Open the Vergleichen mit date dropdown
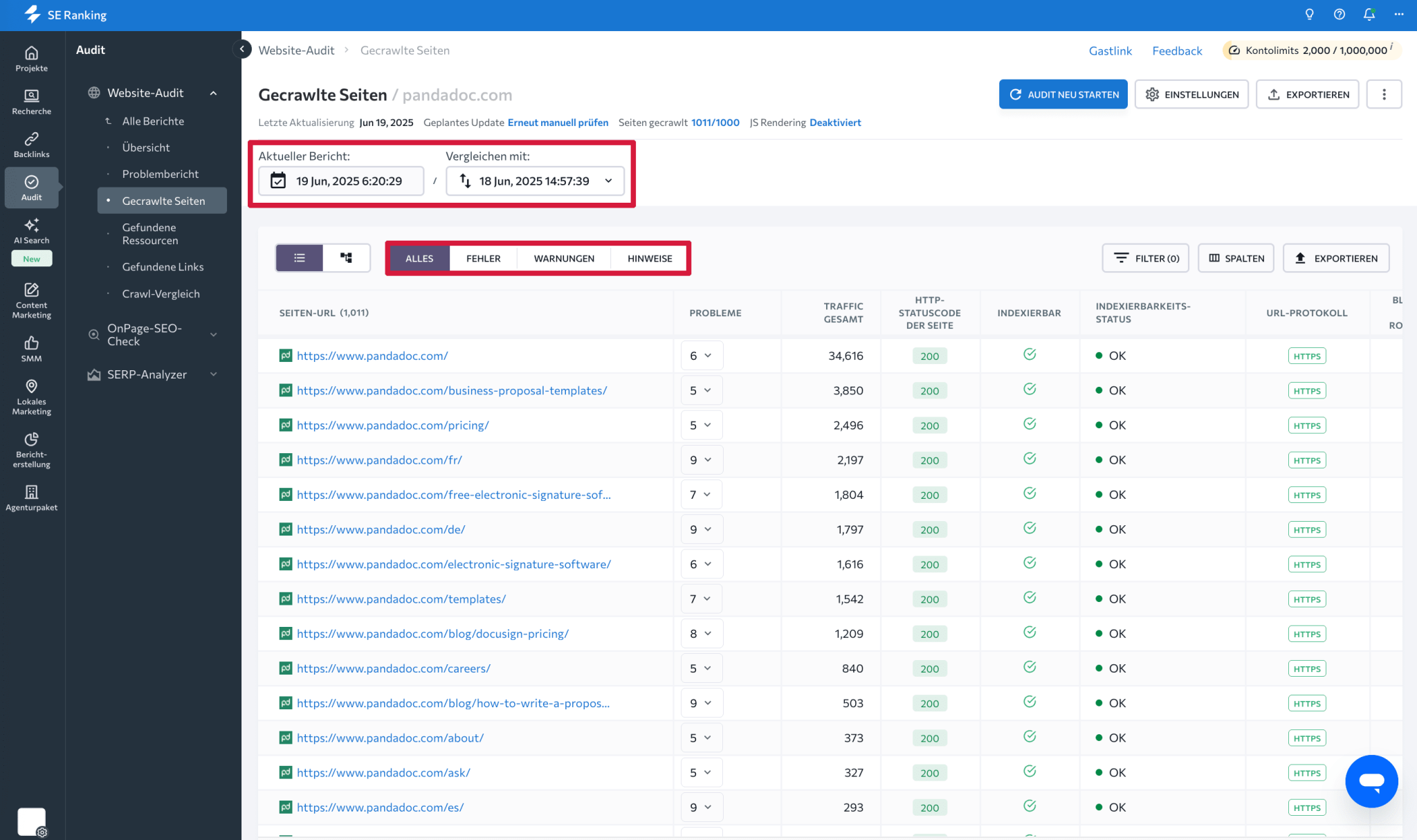The height and width of the screenshot is (840, 1417). coord(535,181)
